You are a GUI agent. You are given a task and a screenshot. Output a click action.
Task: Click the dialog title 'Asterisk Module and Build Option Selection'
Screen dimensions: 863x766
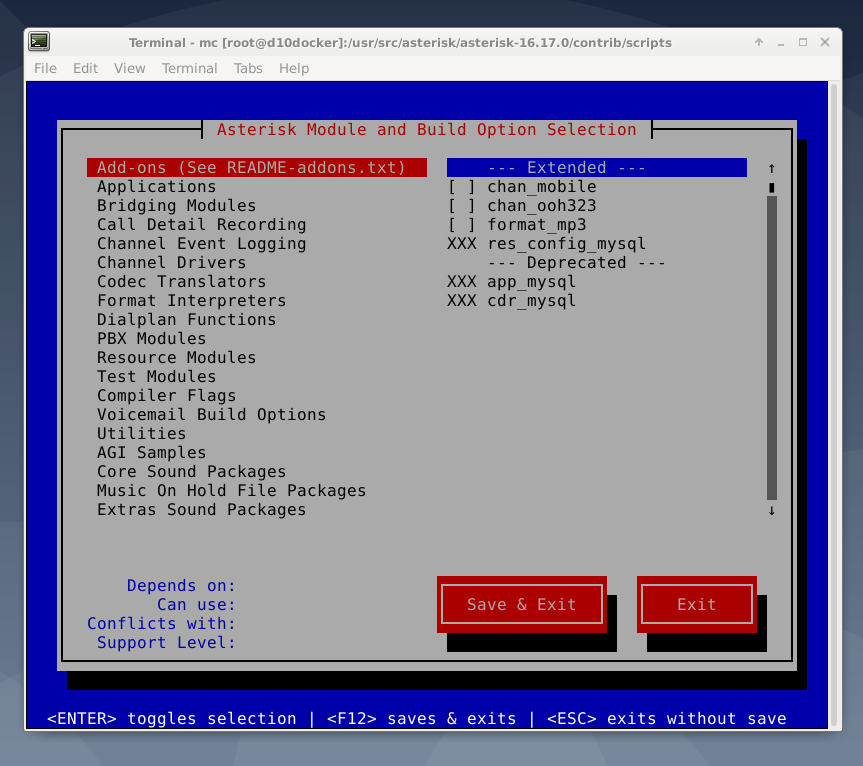(427, 130)
